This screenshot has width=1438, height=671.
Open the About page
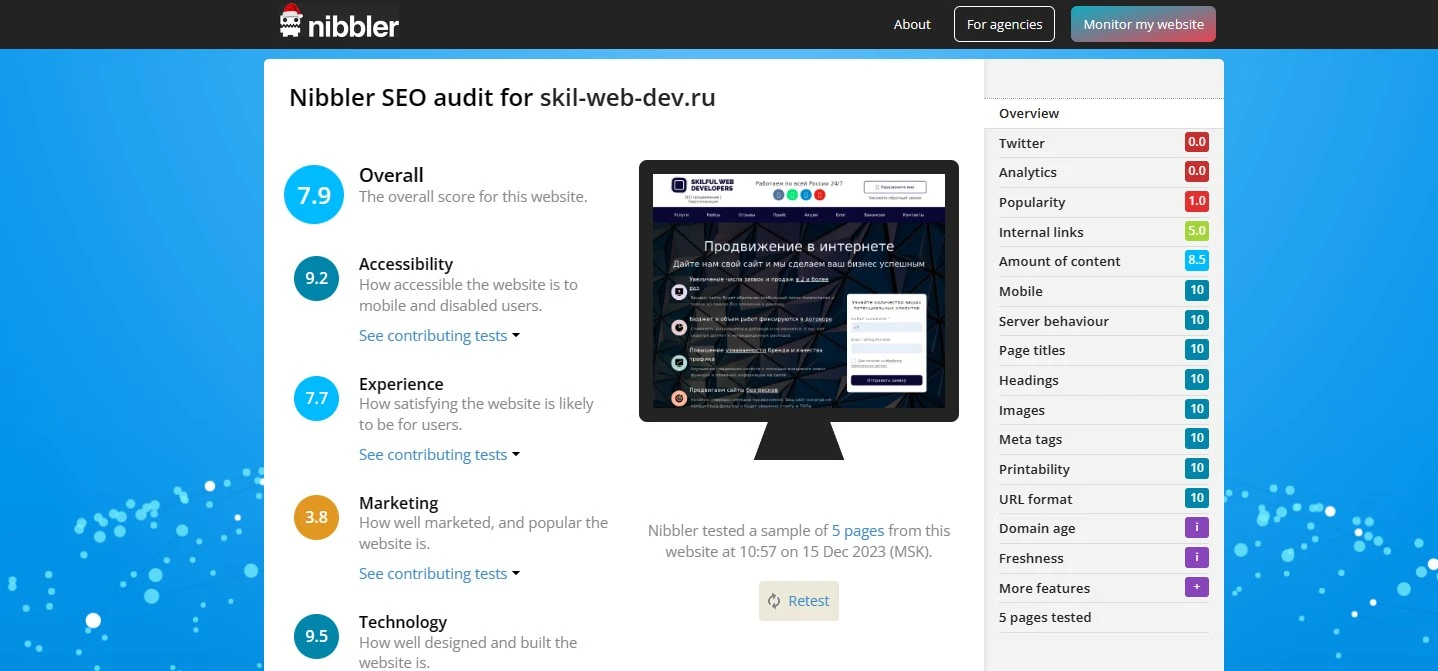912,24
